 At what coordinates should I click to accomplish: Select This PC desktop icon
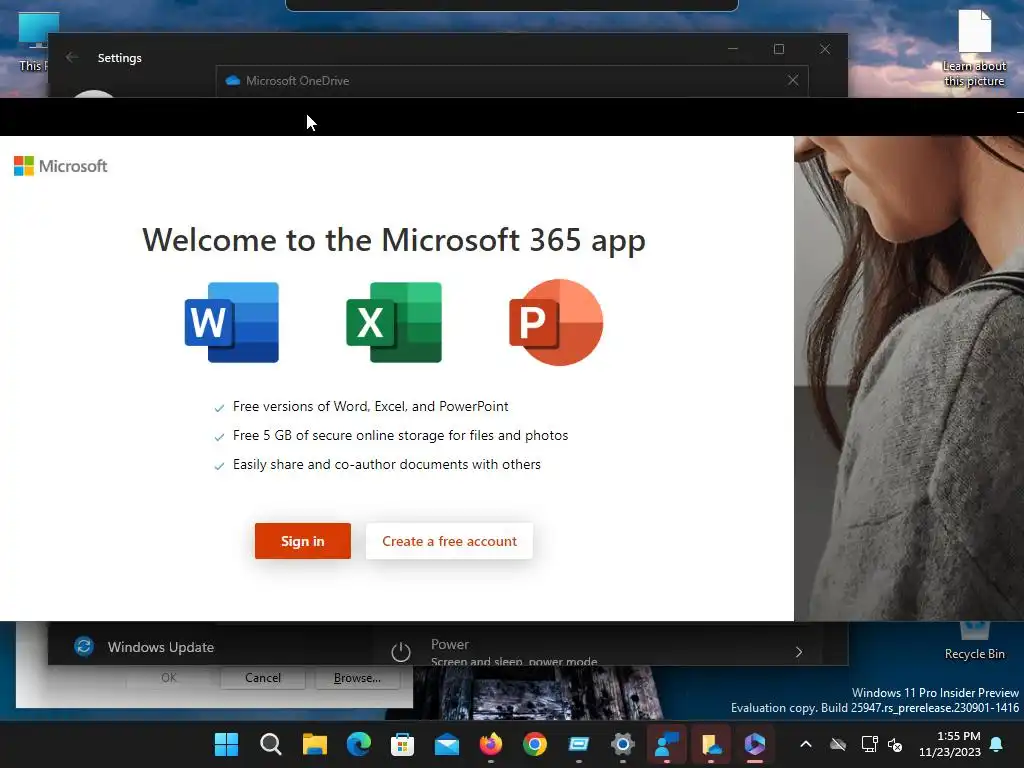[x=33, y=42]
